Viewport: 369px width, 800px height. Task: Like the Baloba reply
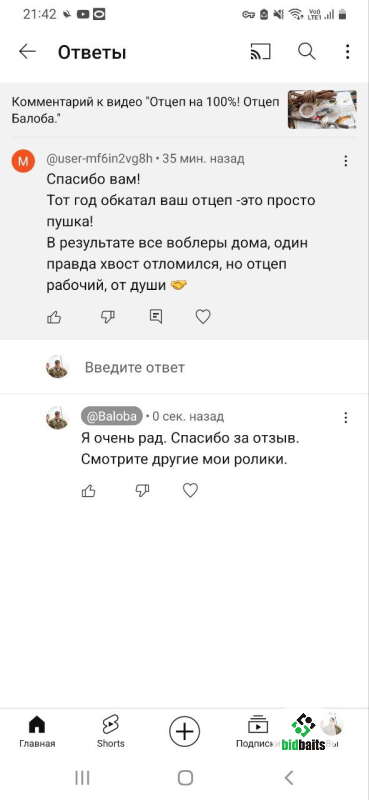89,491
